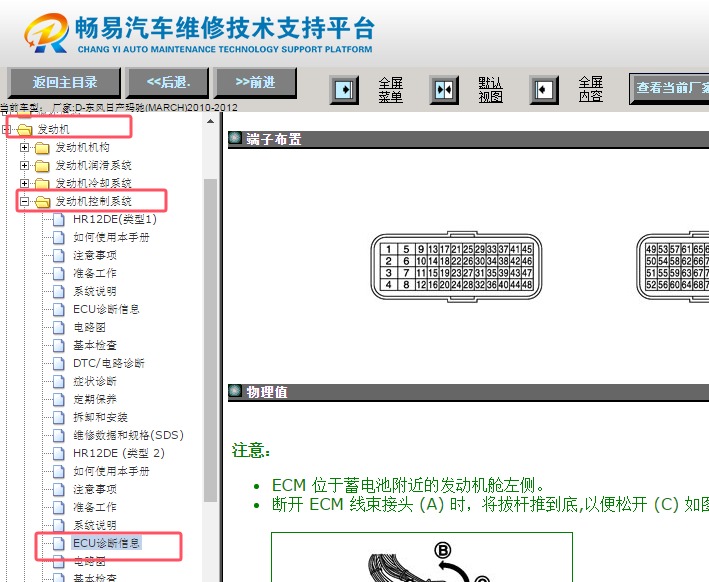Click the document icon beside DTC/电路诊断
The image size is (709, 582).
coord(59,363)
